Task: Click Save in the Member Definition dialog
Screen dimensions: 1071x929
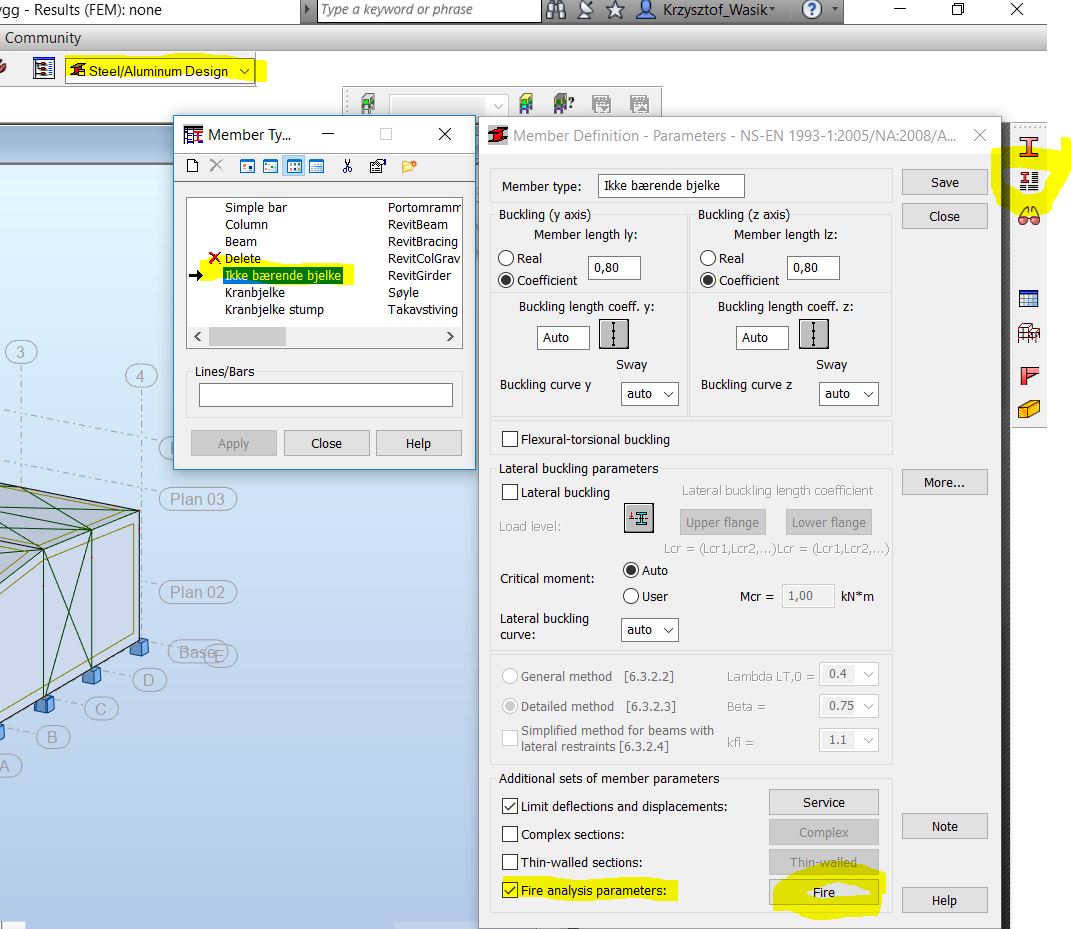Action: point(943,181)
